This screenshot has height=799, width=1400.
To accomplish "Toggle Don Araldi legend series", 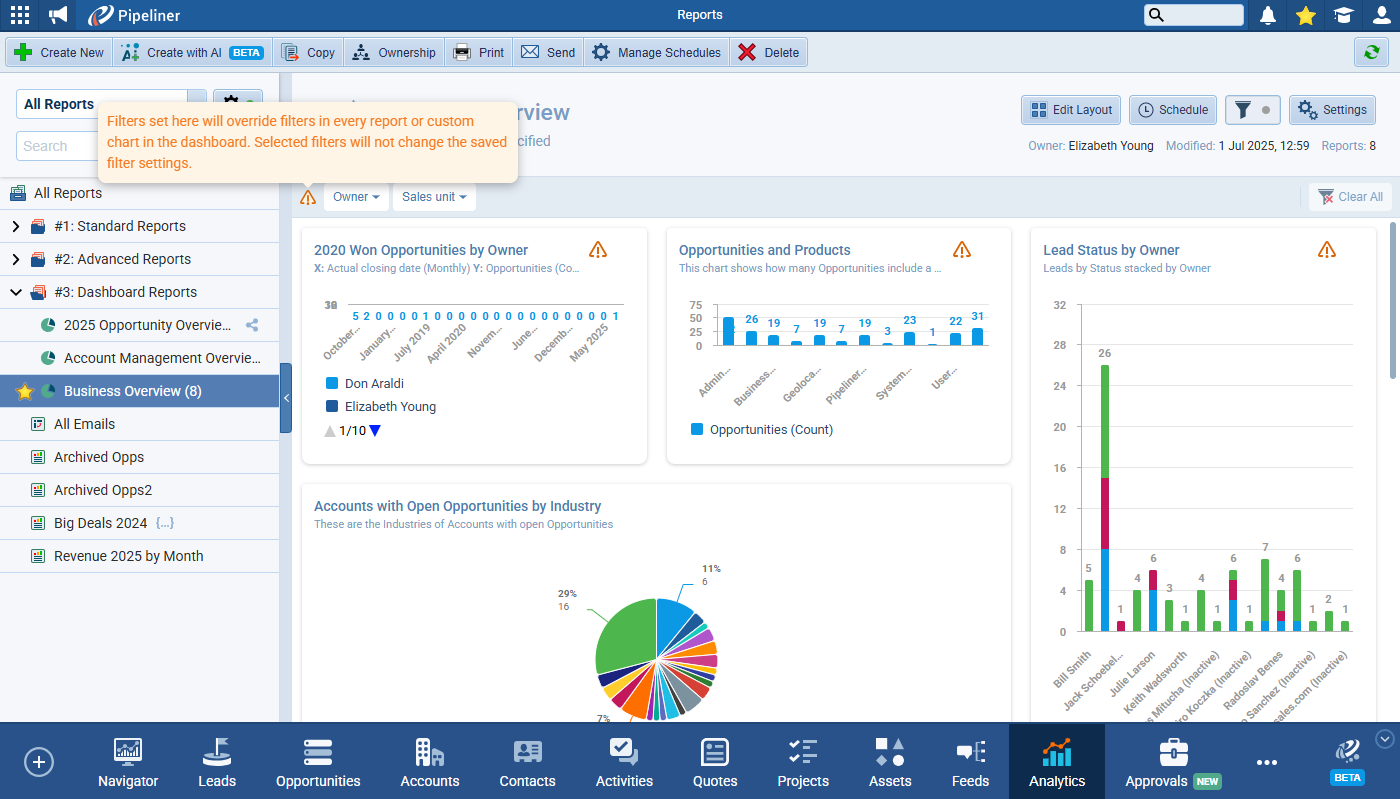I will (x=374, y=383).
